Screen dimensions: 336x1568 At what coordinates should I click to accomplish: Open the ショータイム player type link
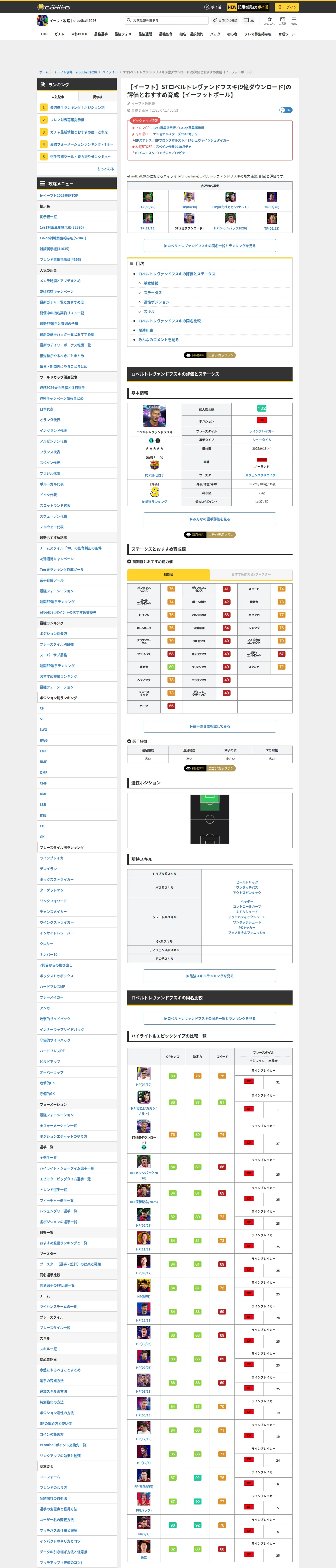262,440
